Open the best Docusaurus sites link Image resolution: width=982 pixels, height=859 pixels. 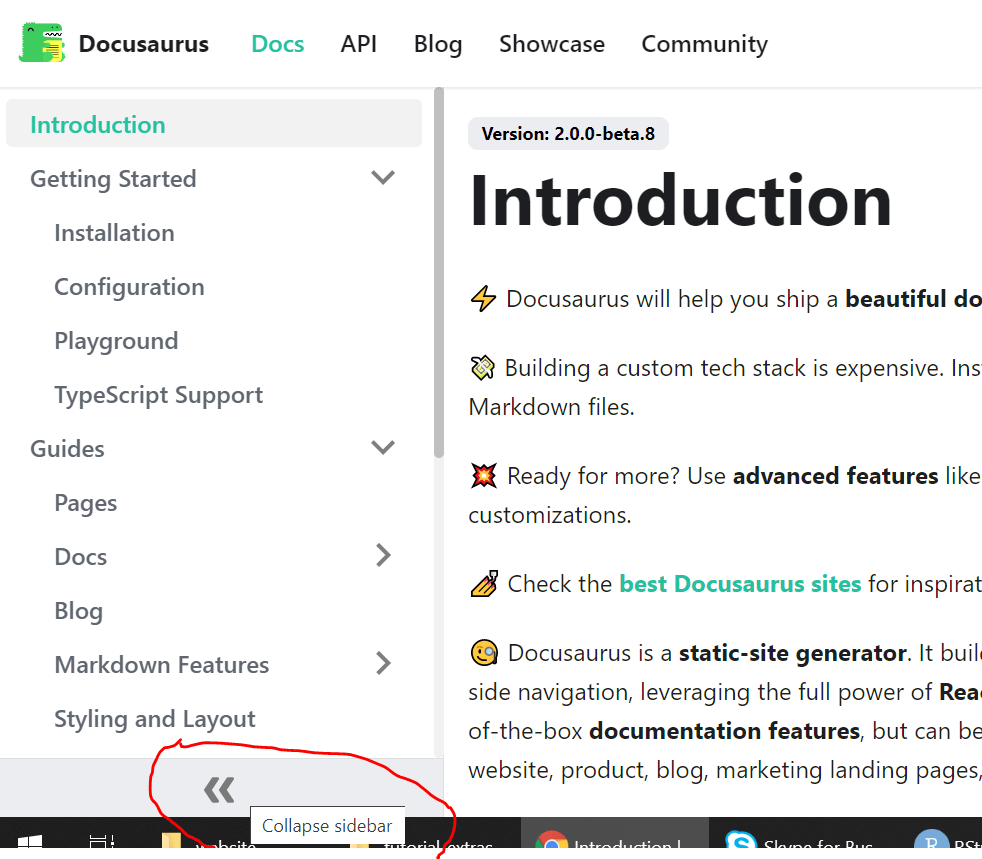740,583
